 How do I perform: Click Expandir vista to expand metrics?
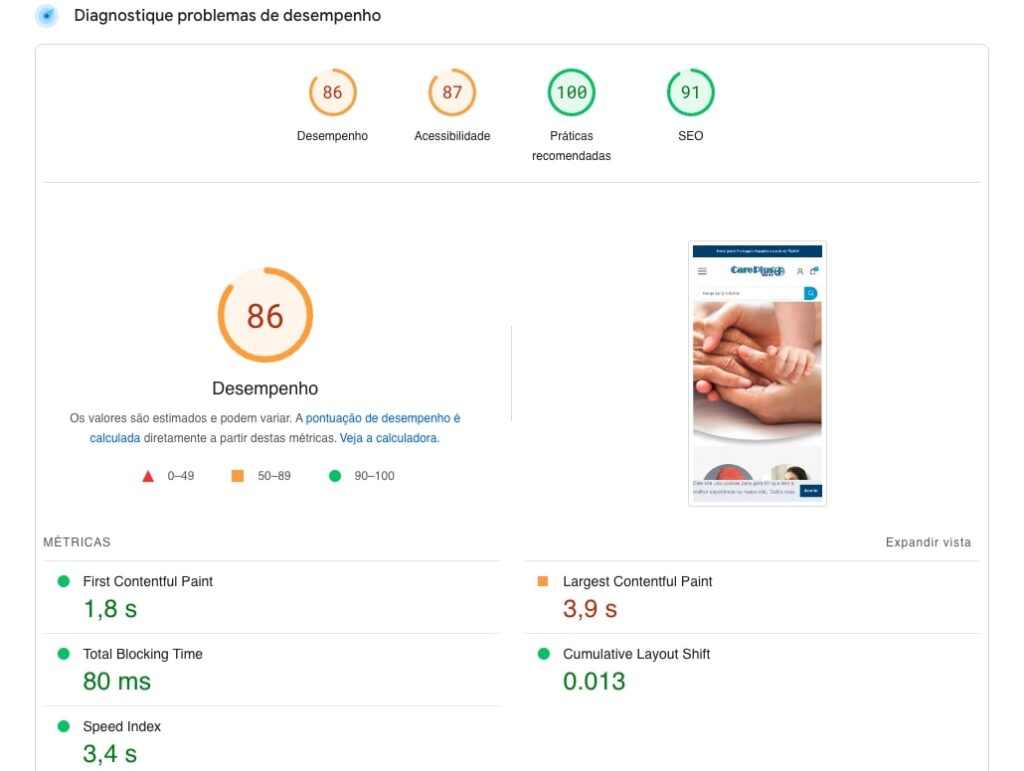pos(927,542)
